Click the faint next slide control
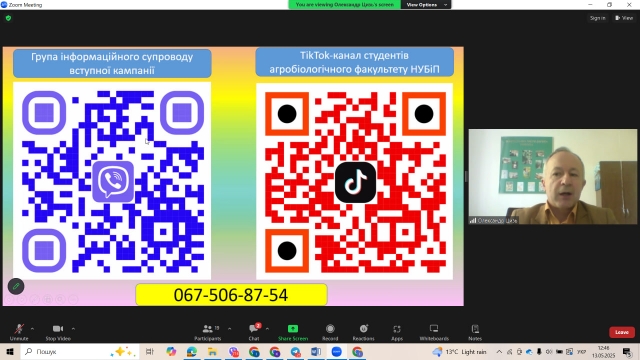The image size is (640, 360). pos(22,300)
